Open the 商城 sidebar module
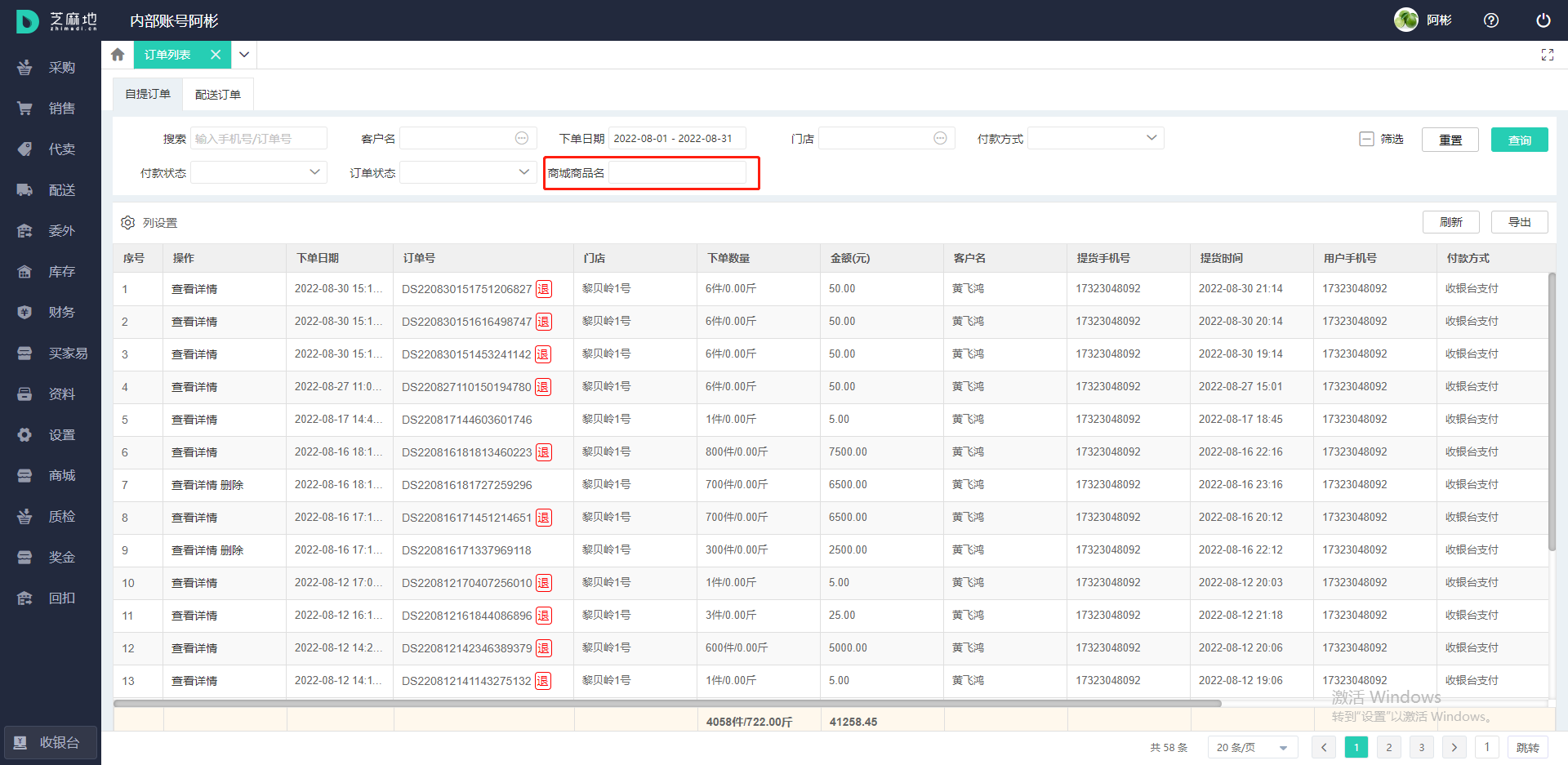This screenshot has width=1568, height=765. click(51, 476)
